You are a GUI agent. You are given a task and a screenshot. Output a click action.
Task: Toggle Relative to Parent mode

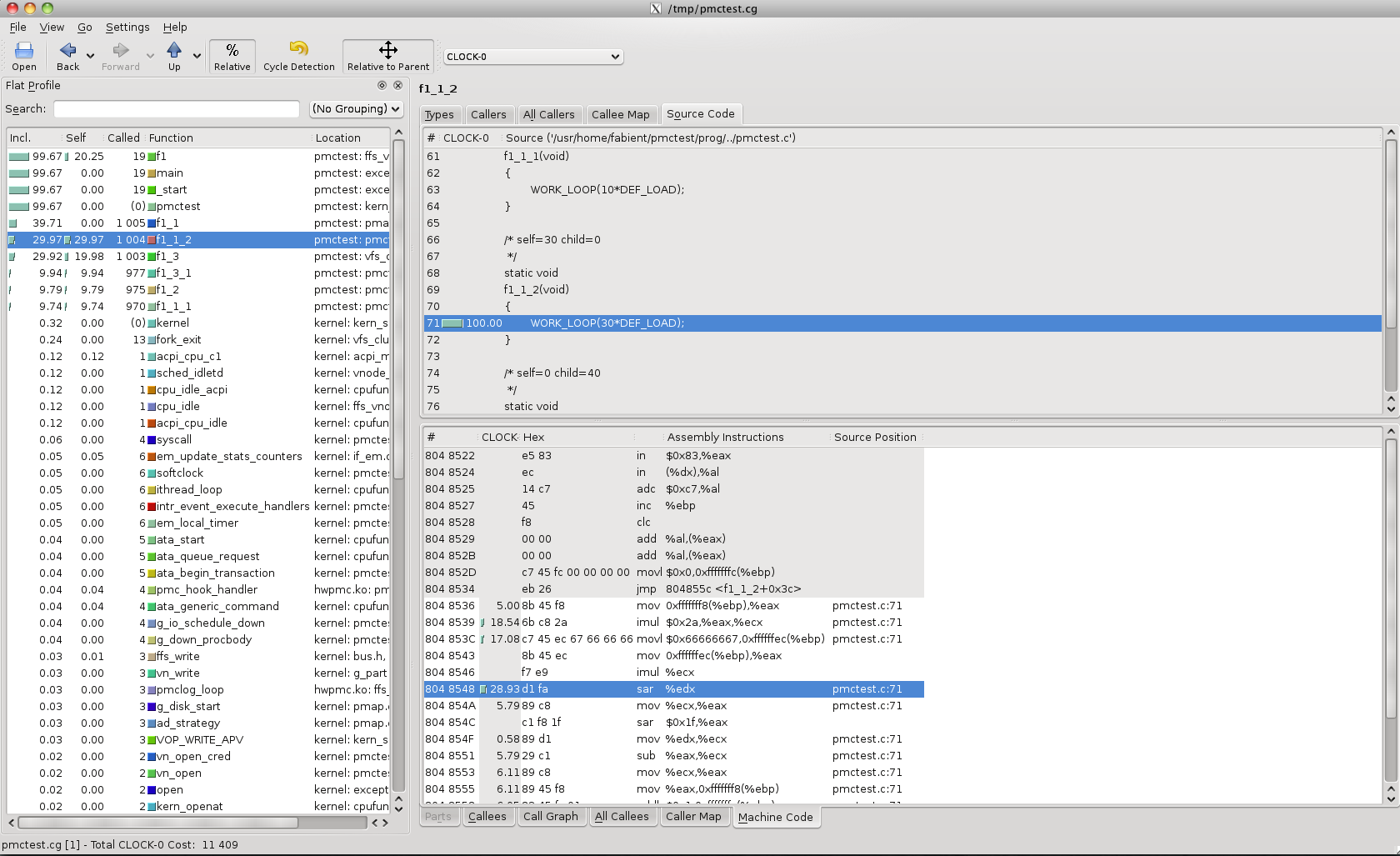(x=388, y=57)
